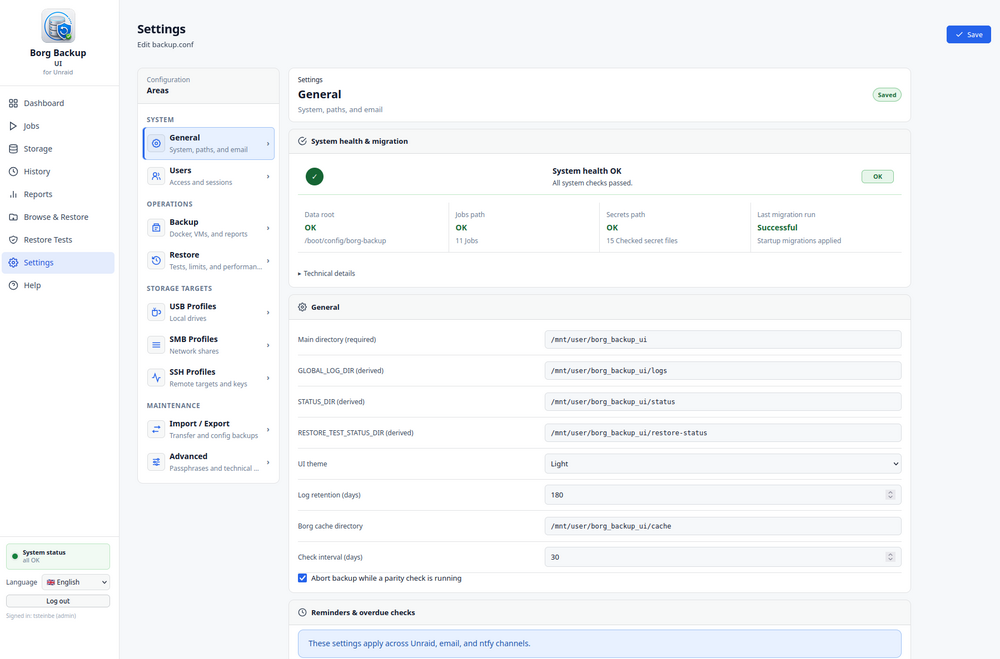Open the Dashboard grid icon
The width and height of the screenshot is (1000, 659).
click(x=13, y=103)
